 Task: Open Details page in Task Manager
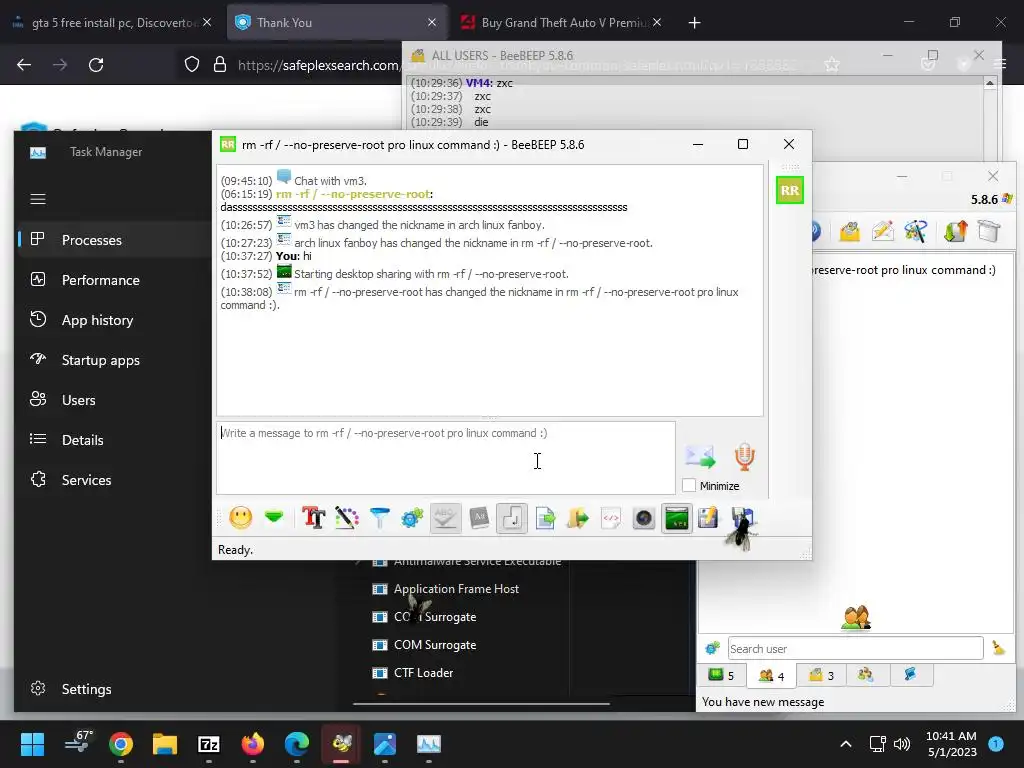click(x=115, y=440)
